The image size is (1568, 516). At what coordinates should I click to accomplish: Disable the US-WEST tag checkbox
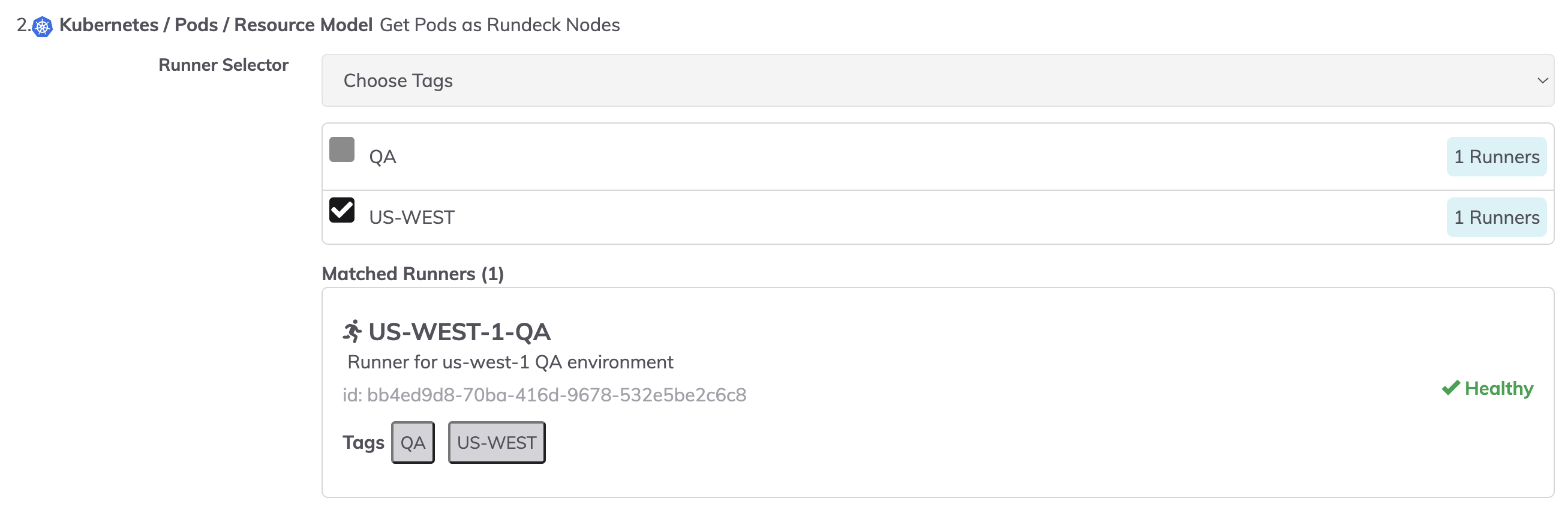341,209
